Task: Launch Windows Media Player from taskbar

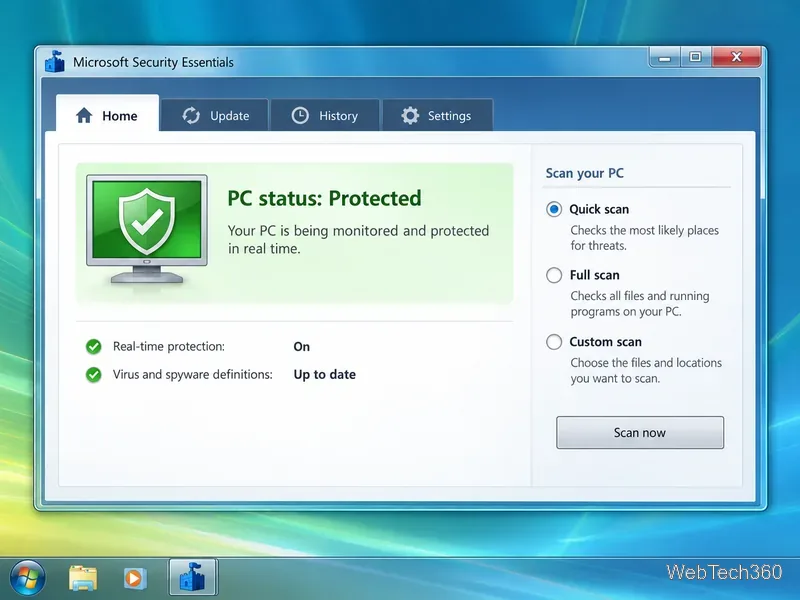Action: click(x=135, y=578)
